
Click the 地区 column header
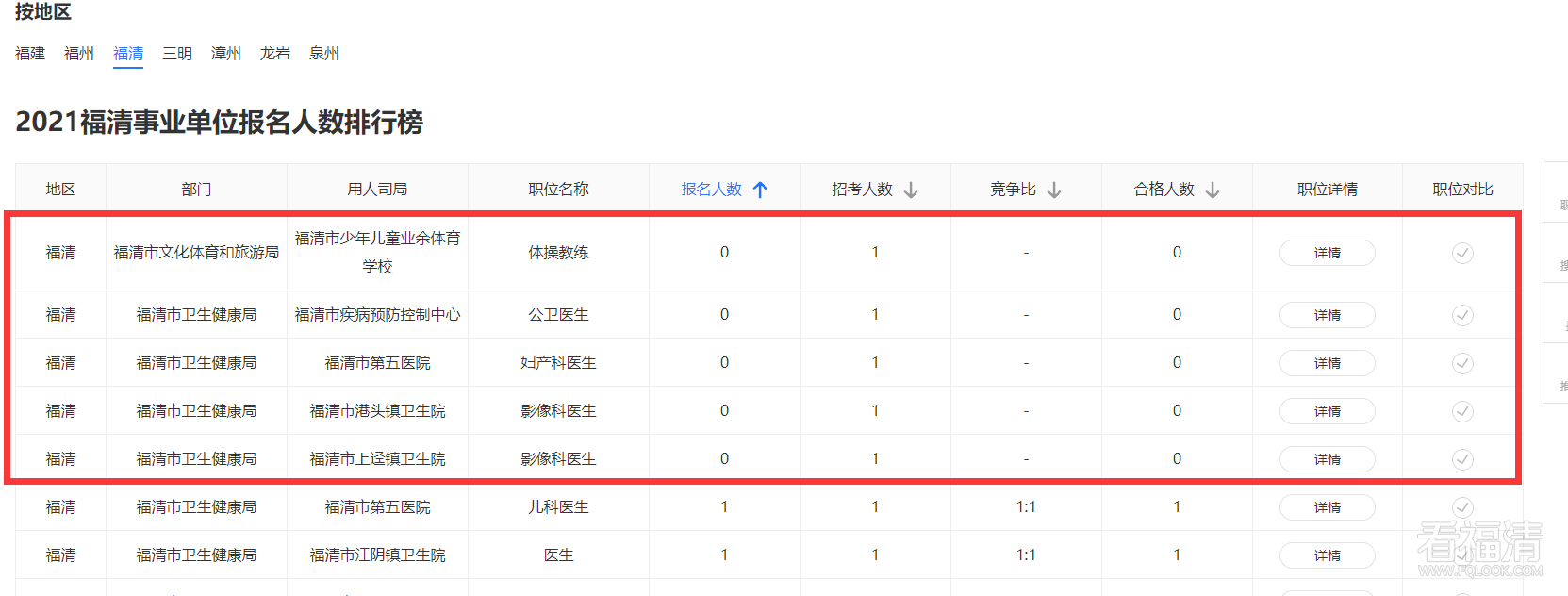point(60,190)
